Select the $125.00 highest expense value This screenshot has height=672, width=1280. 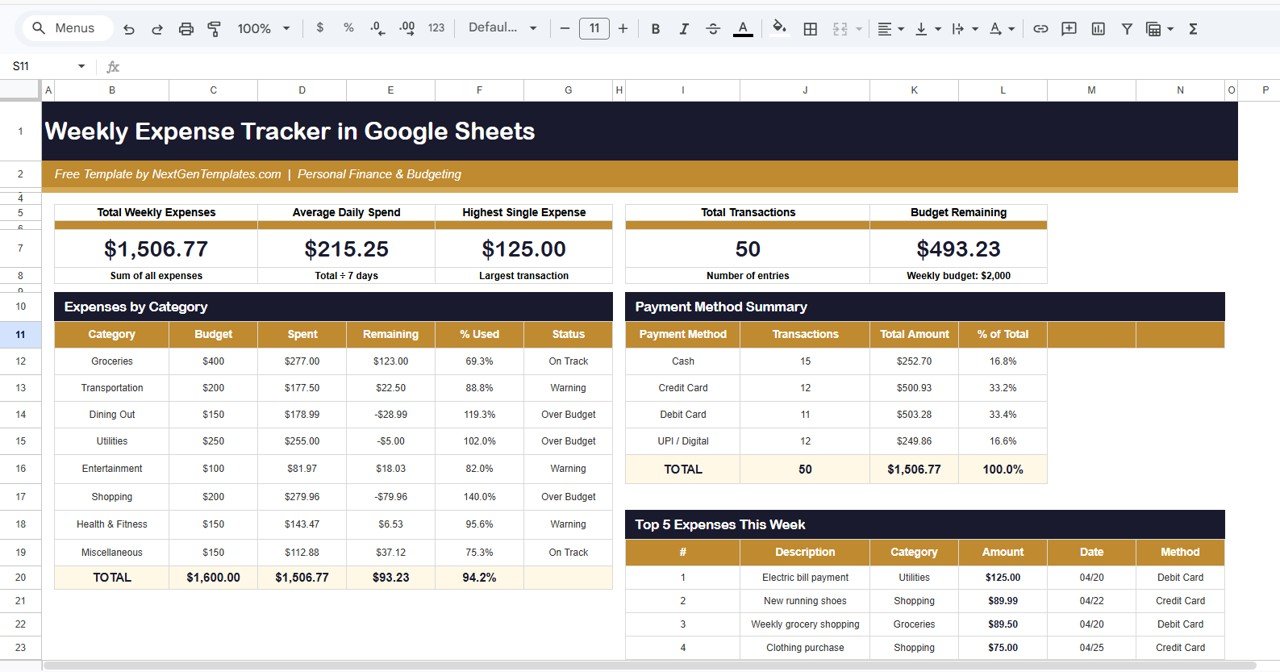pos(524,249)
